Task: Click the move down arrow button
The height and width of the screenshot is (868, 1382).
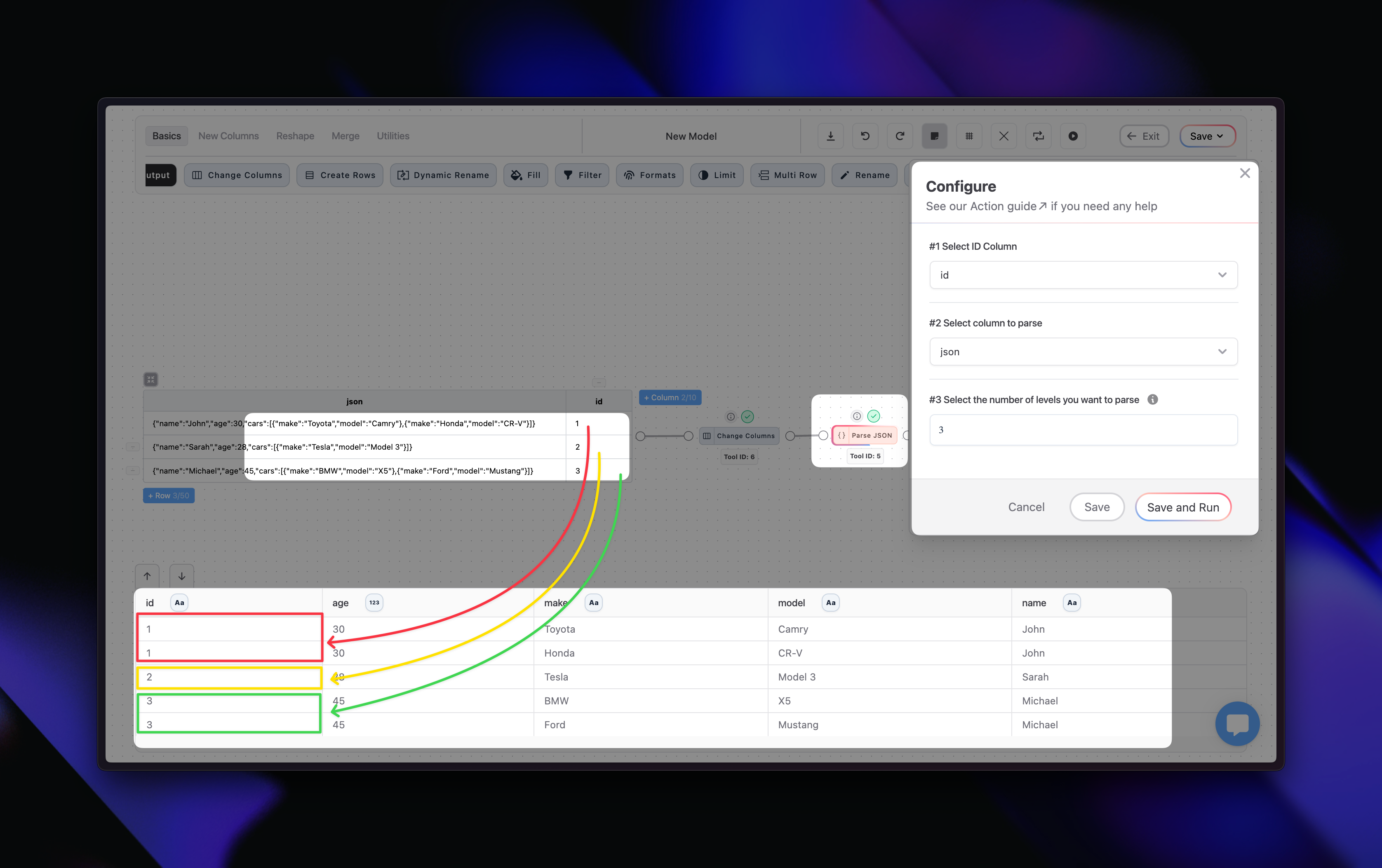Action: tap(182, 576)
